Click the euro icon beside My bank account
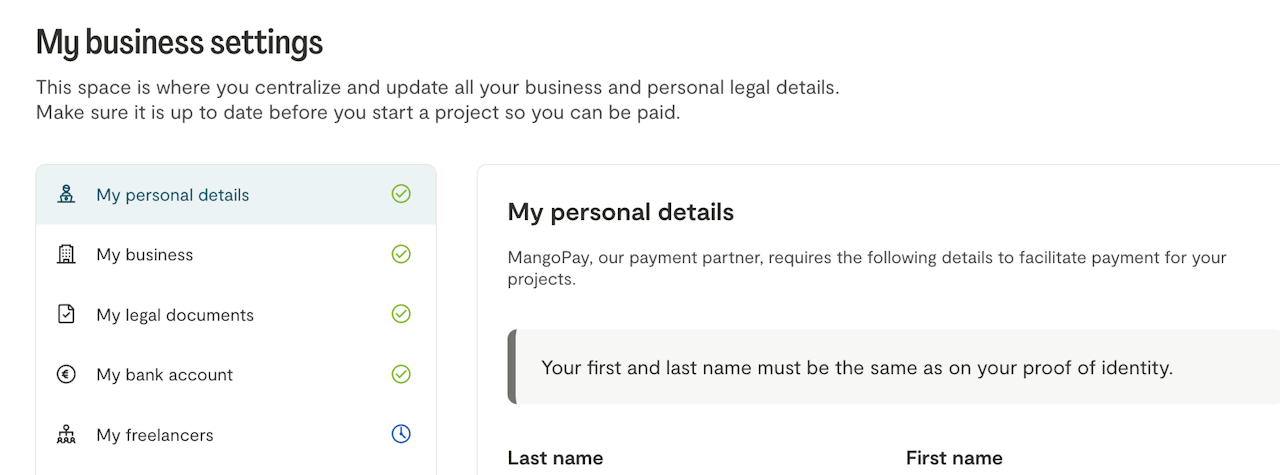The image size is (1280, 475). click(x=66, y=374)
